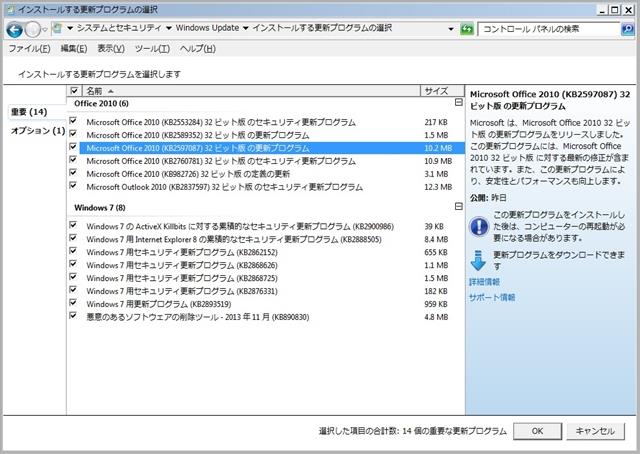Select the KB2553284 Office security update row
Screen dimensions: 640x454
point(272,122)
